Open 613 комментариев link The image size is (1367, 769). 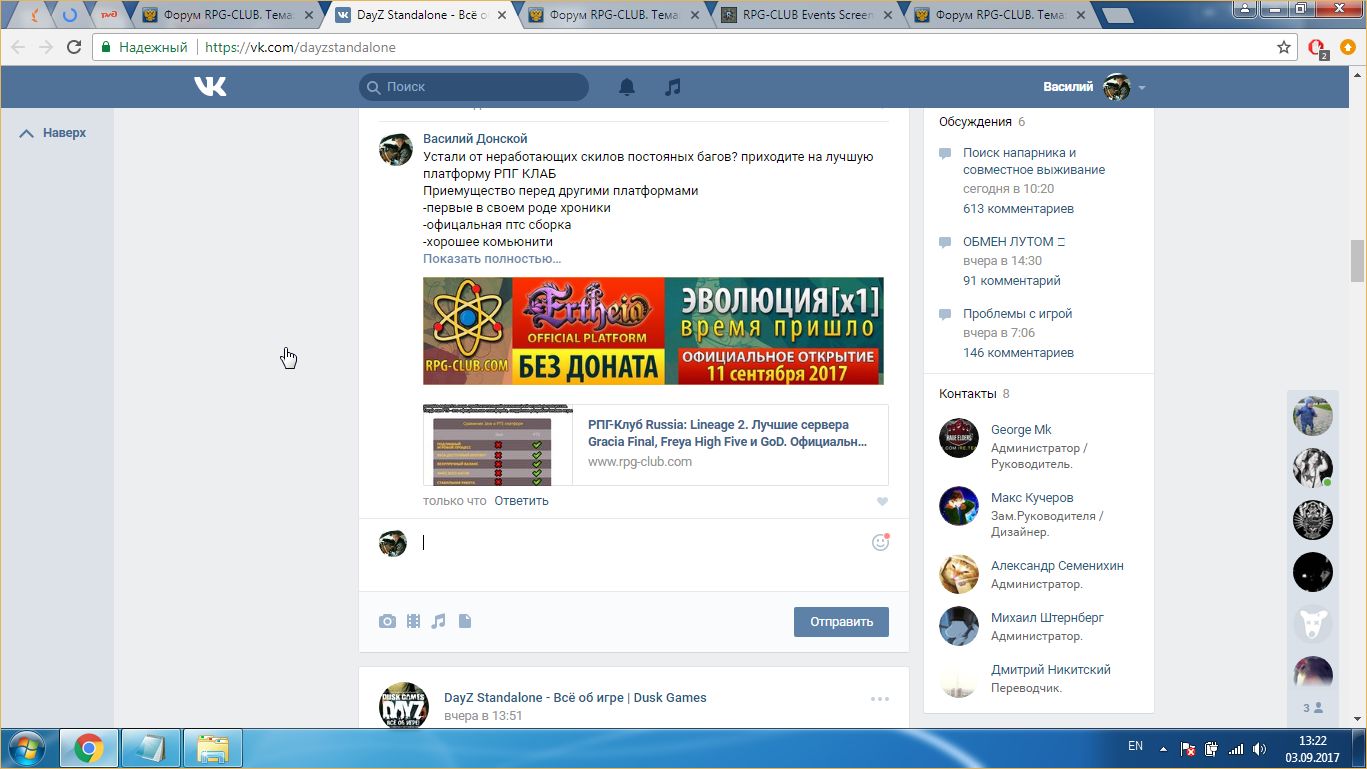1018,209
